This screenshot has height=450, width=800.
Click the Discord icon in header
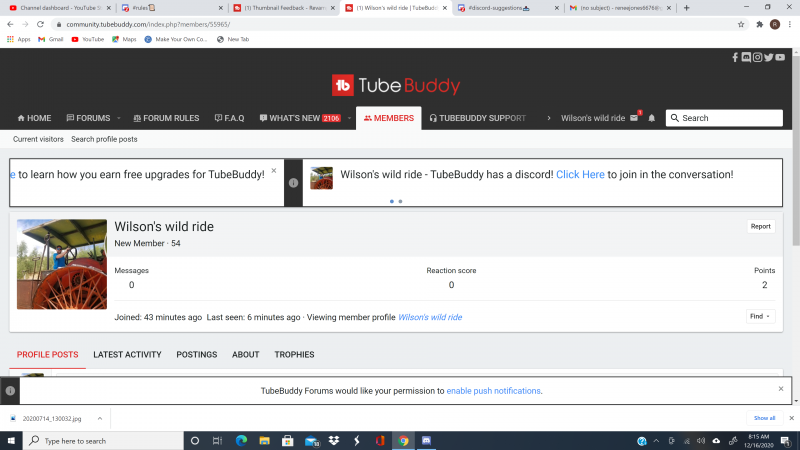746,58
